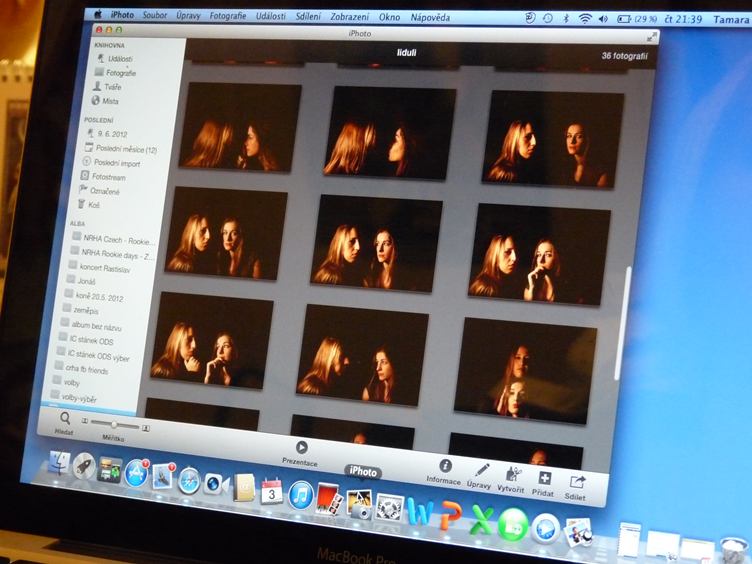
Task: Open the Informace info panel
Action: (x=446, y=466)
